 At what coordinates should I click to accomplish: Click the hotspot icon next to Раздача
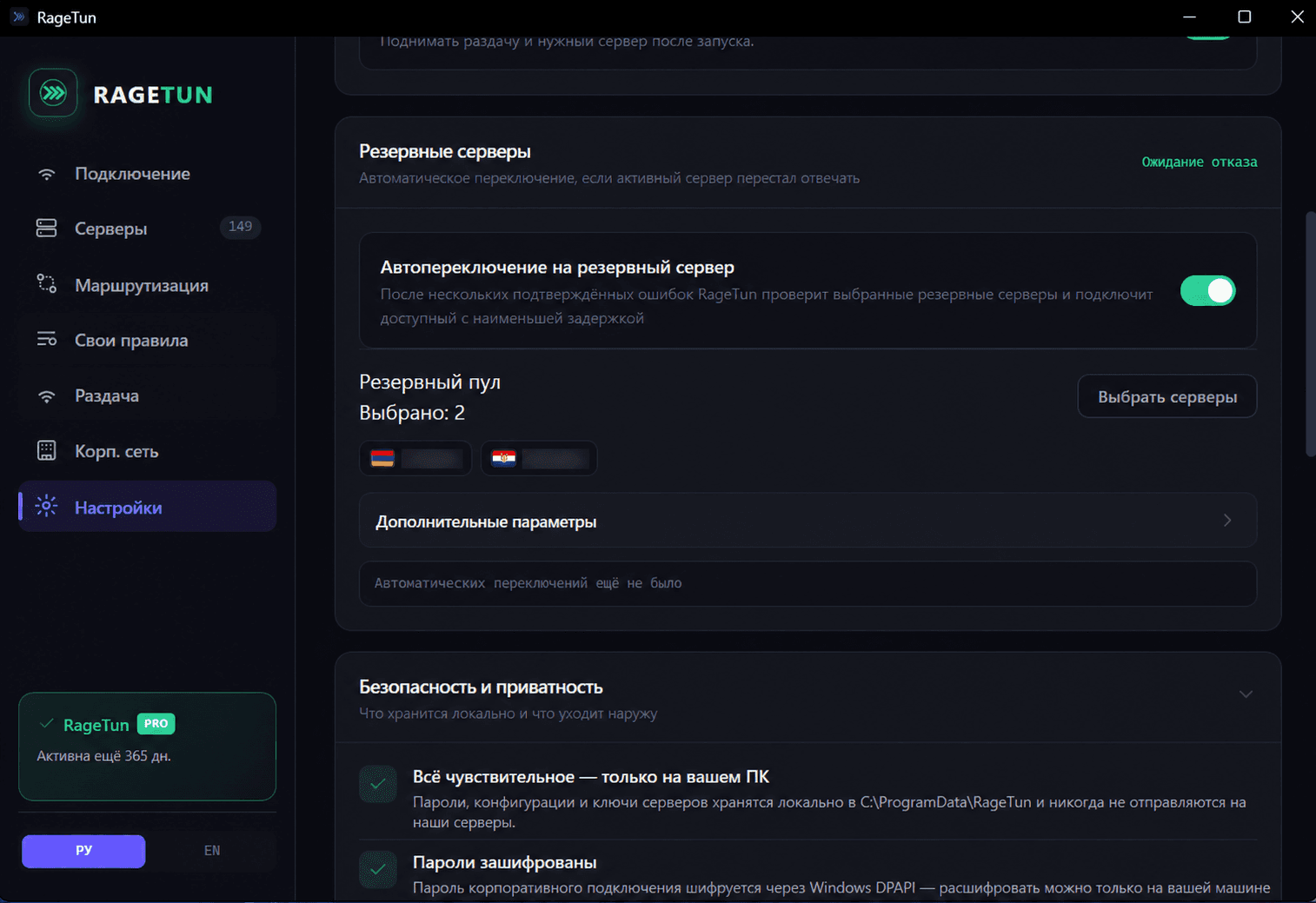47,396
